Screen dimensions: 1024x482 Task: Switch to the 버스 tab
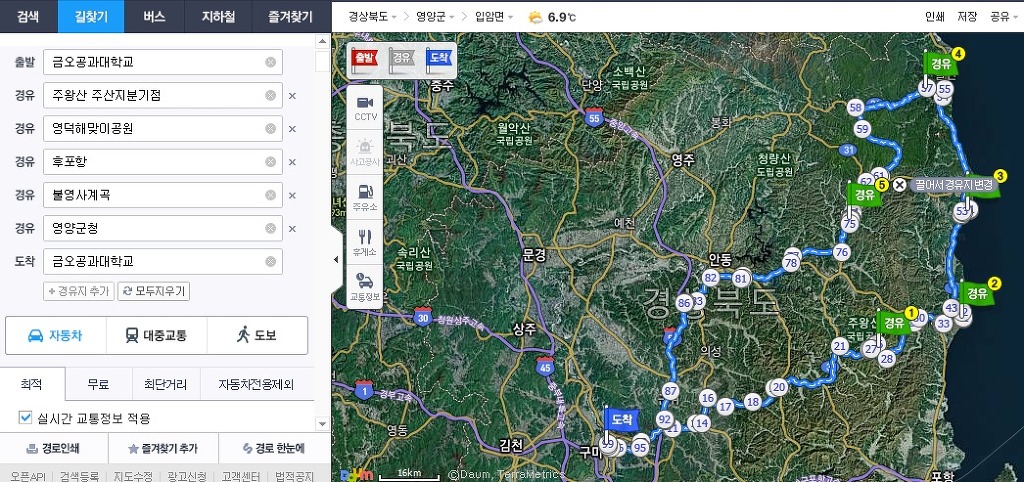[x=154, y=17]
